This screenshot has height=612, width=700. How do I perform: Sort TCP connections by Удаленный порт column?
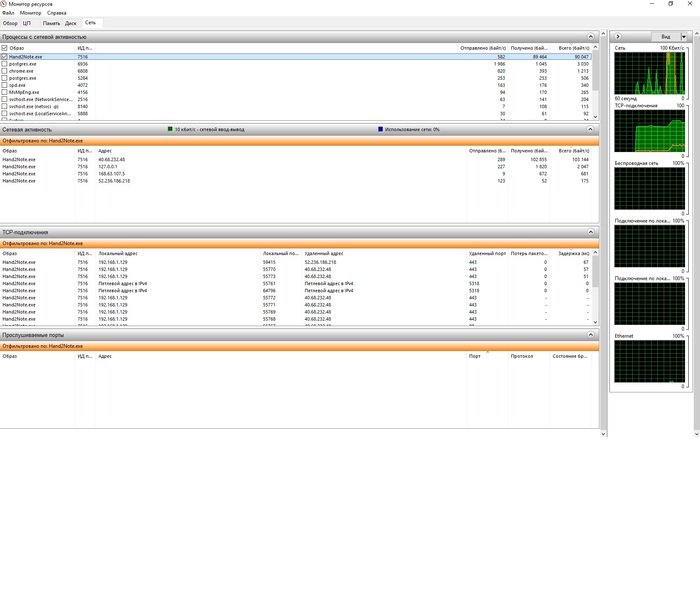pos(487,253)
